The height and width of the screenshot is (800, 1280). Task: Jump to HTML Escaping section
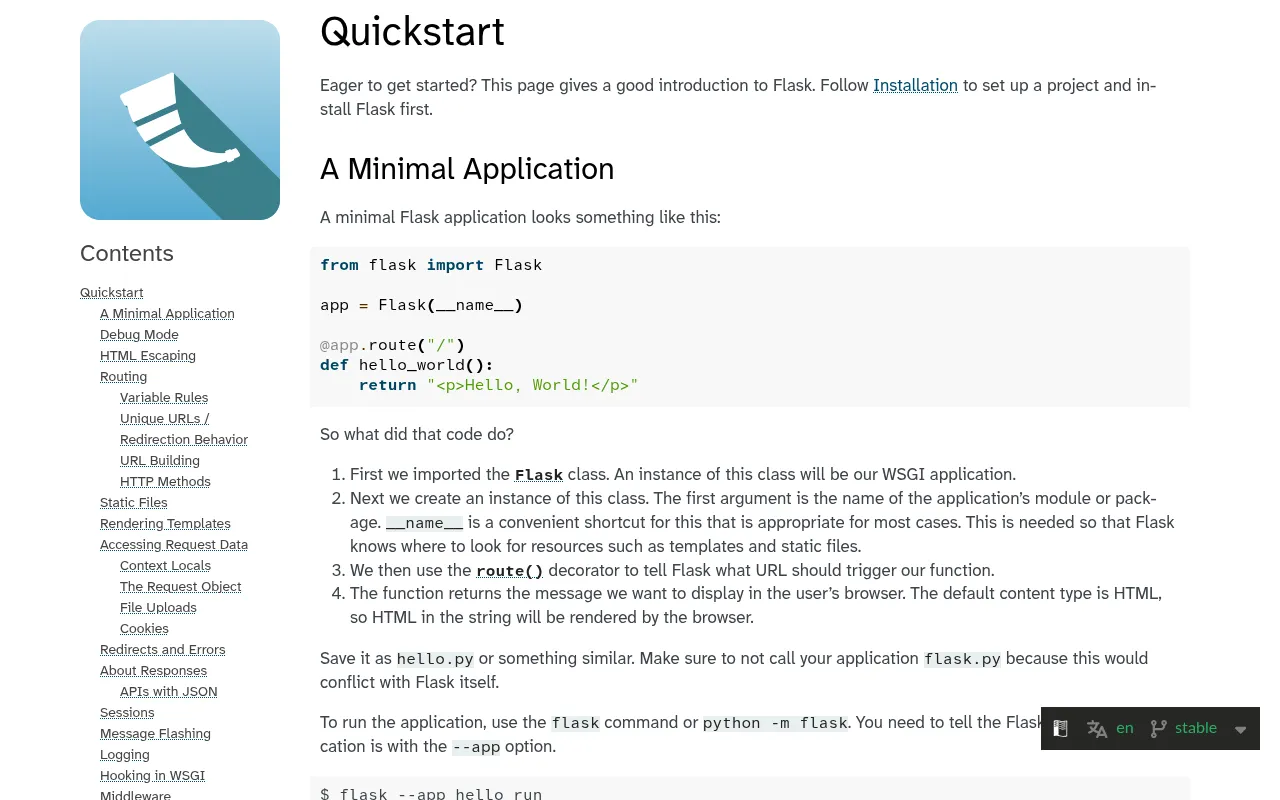pyautogui.click(x=148, y=355)
